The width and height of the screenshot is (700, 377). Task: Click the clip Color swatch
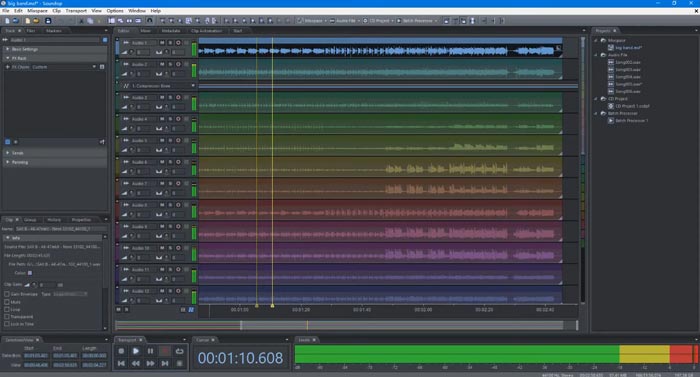(x=30, y=273)
